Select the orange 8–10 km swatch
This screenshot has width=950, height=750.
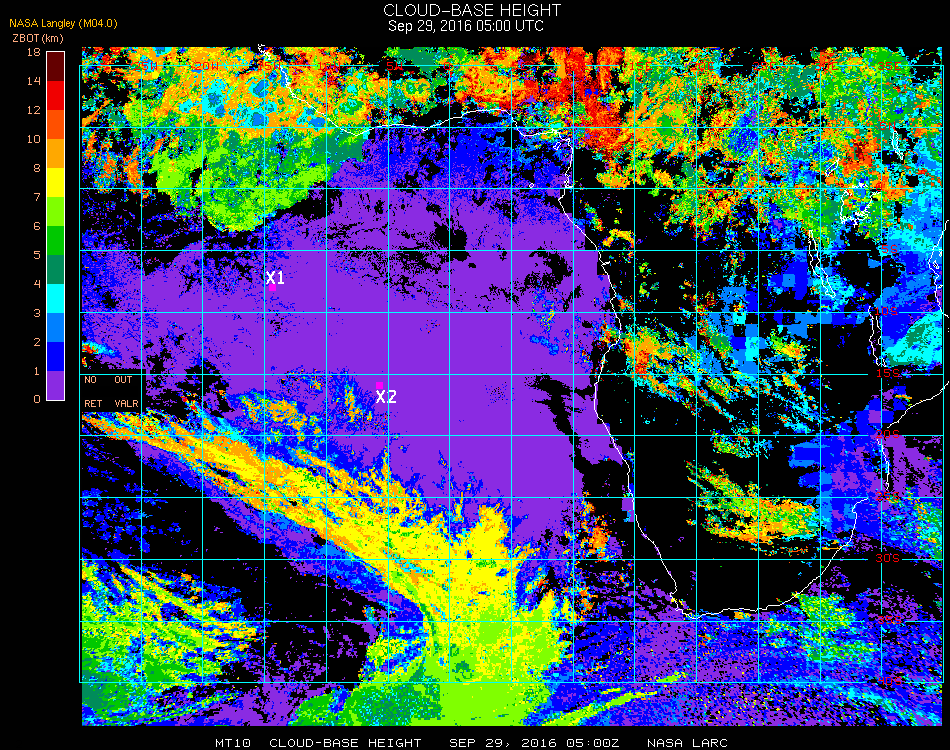click(x=56, y=153)
